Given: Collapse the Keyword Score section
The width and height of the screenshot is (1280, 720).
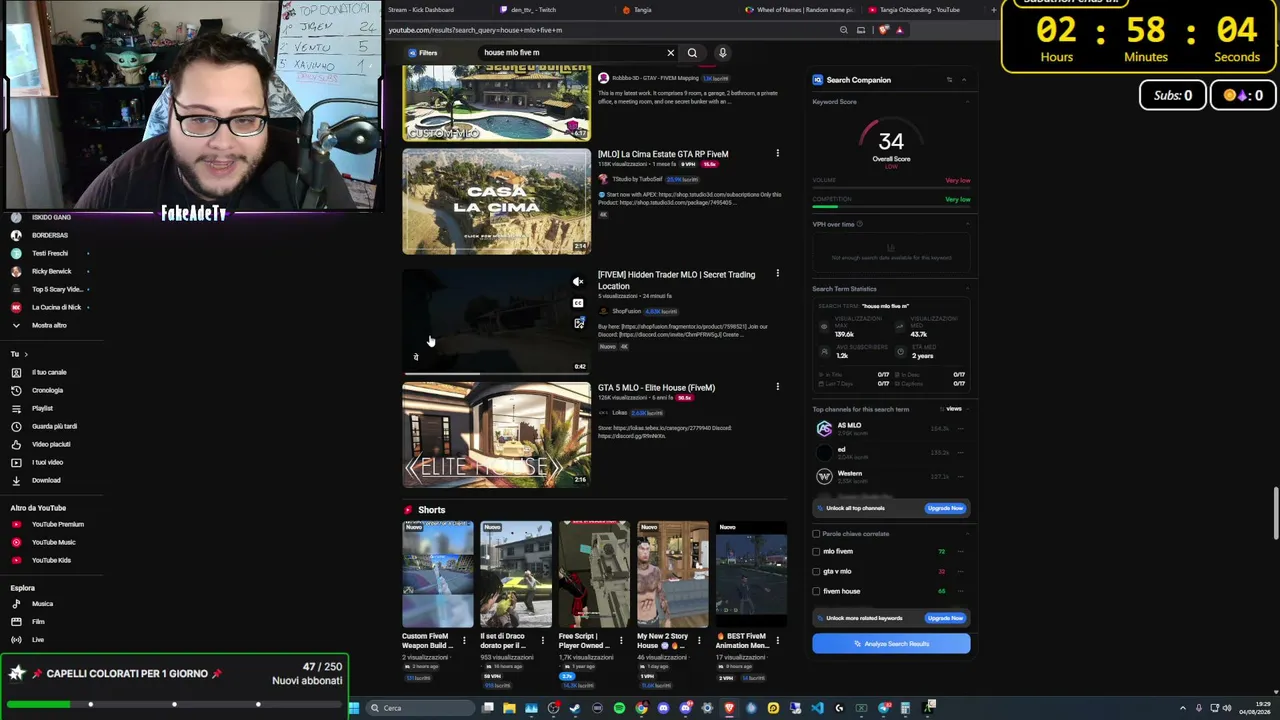Looking at the screenshot, I should pos(968,102).
